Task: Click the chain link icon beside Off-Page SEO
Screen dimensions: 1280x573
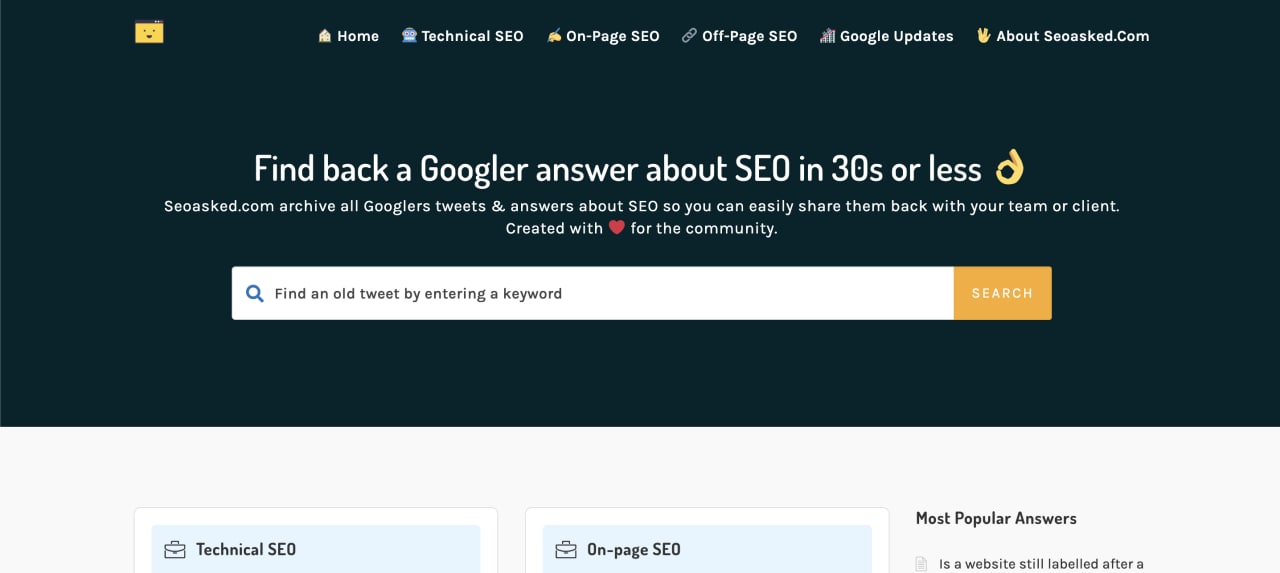Action: coord(689,35)
